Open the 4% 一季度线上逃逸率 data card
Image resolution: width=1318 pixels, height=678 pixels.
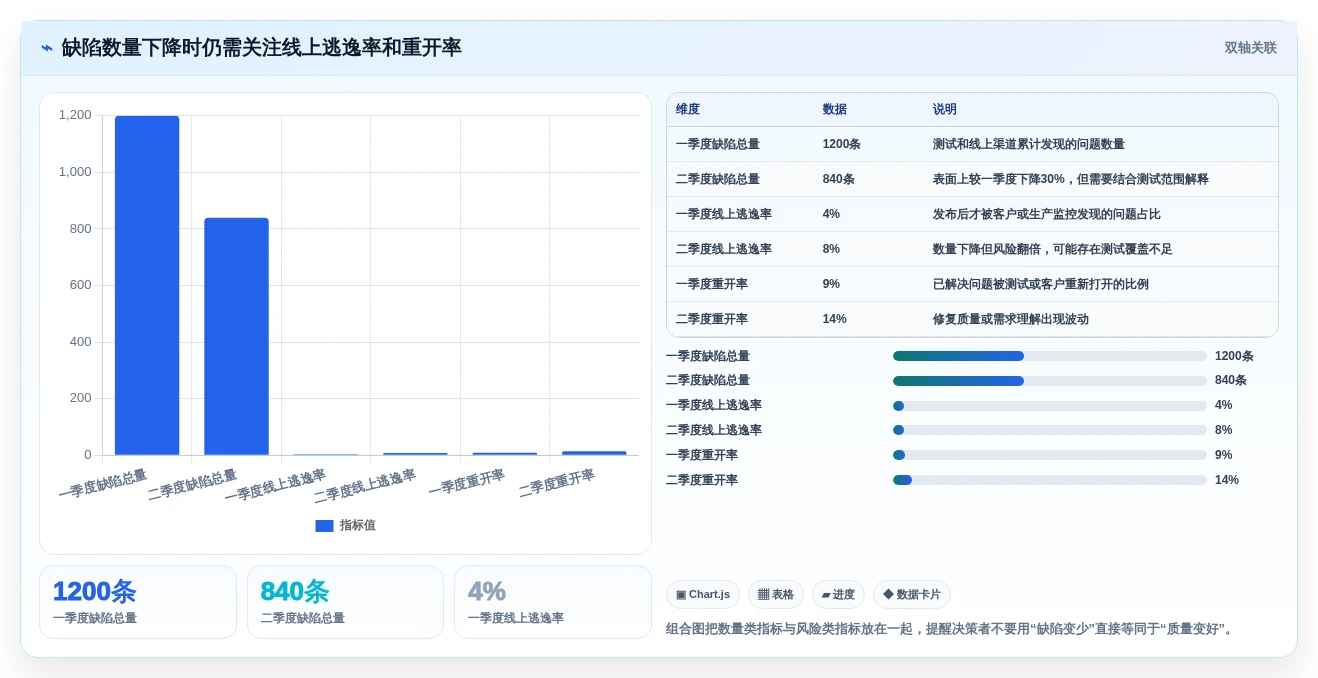pos(553,602)
